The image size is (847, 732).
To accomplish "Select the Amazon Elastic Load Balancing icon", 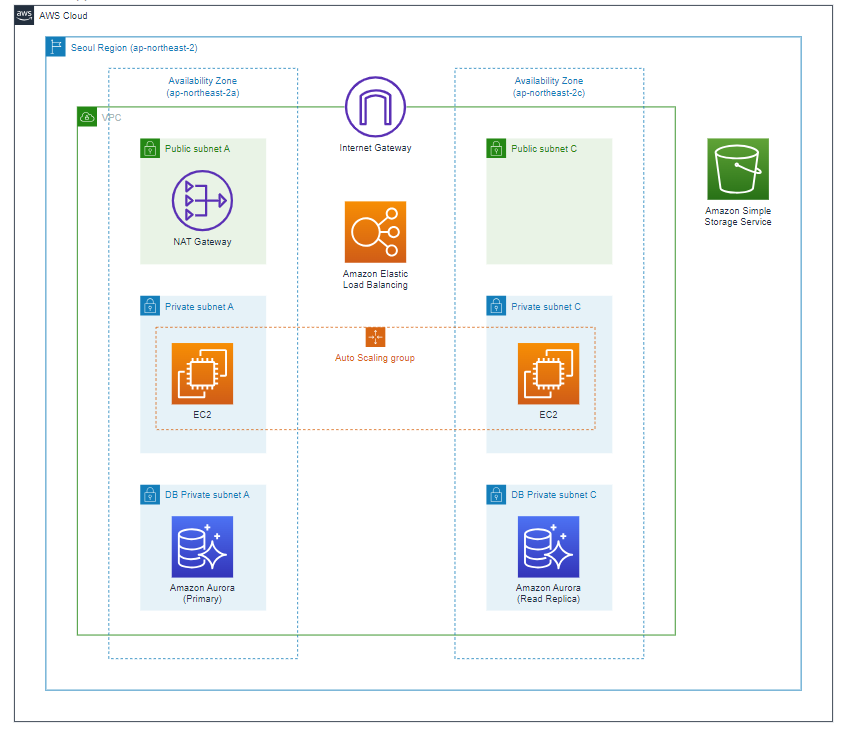I will pos(375,231).
